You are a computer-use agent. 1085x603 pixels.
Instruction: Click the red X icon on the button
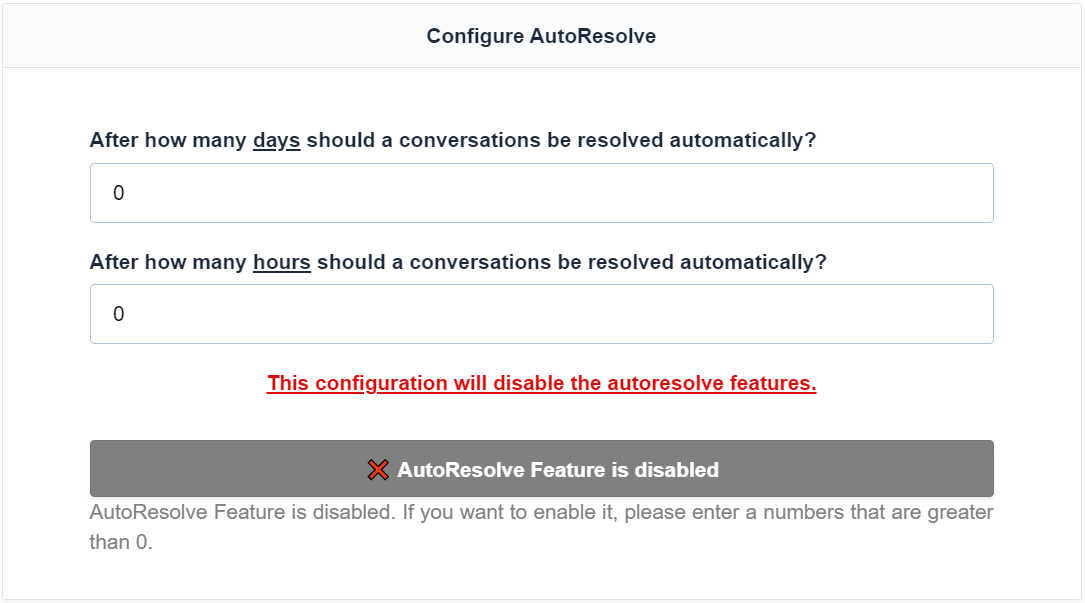378,470
